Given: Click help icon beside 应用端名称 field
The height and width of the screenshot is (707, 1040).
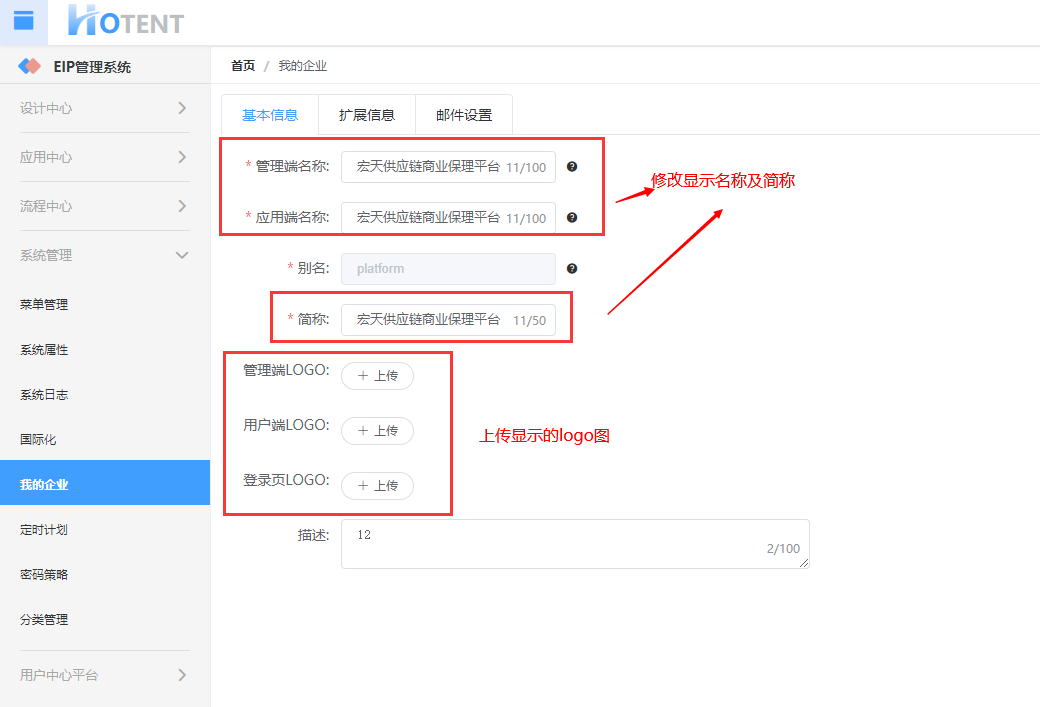Looking at the screenshot, I should tap(572, 217).
